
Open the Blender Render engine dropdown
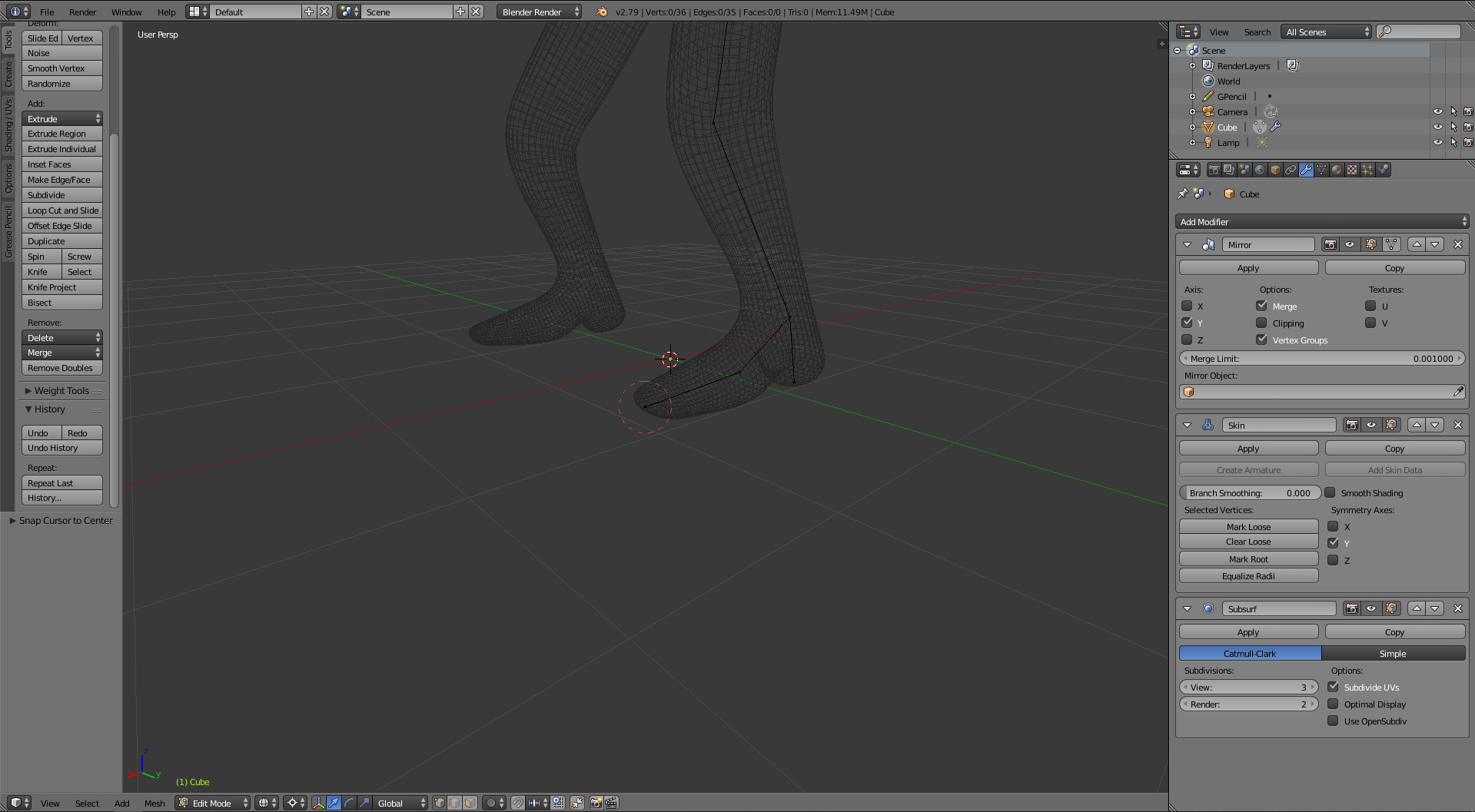point(539,12)
